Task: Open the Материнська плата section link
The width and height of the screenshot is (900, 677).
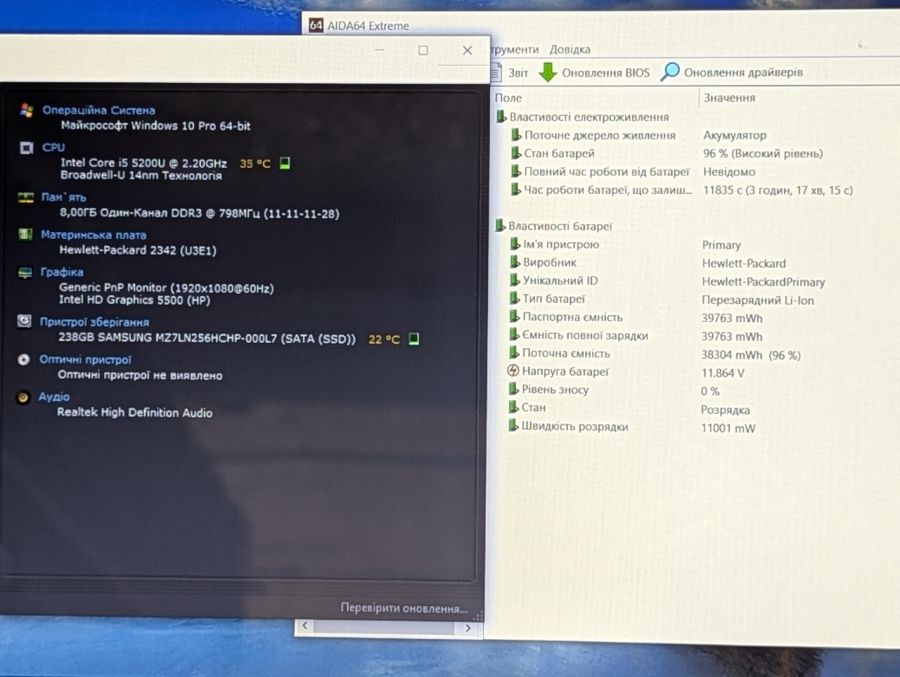Action: (x=94, y=235)
